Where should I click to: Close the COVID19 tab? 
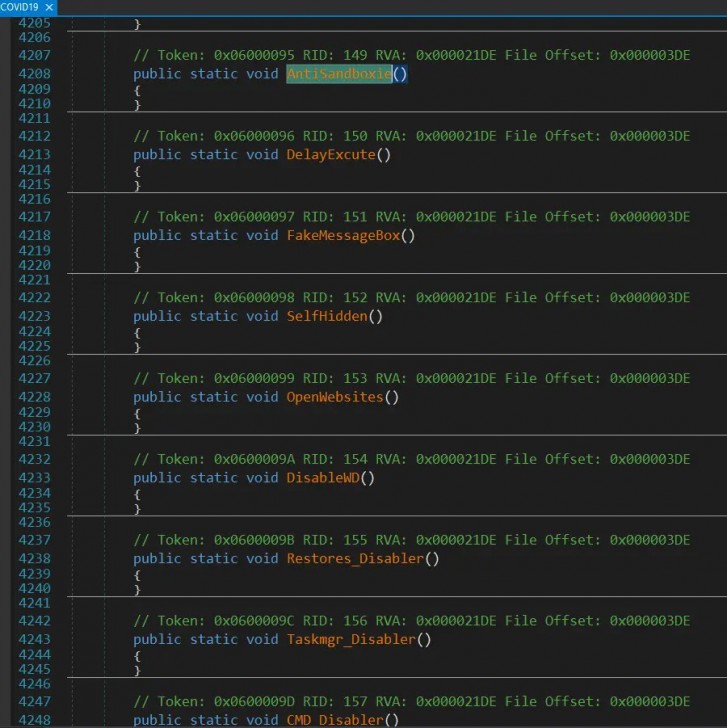pos(49,7)
